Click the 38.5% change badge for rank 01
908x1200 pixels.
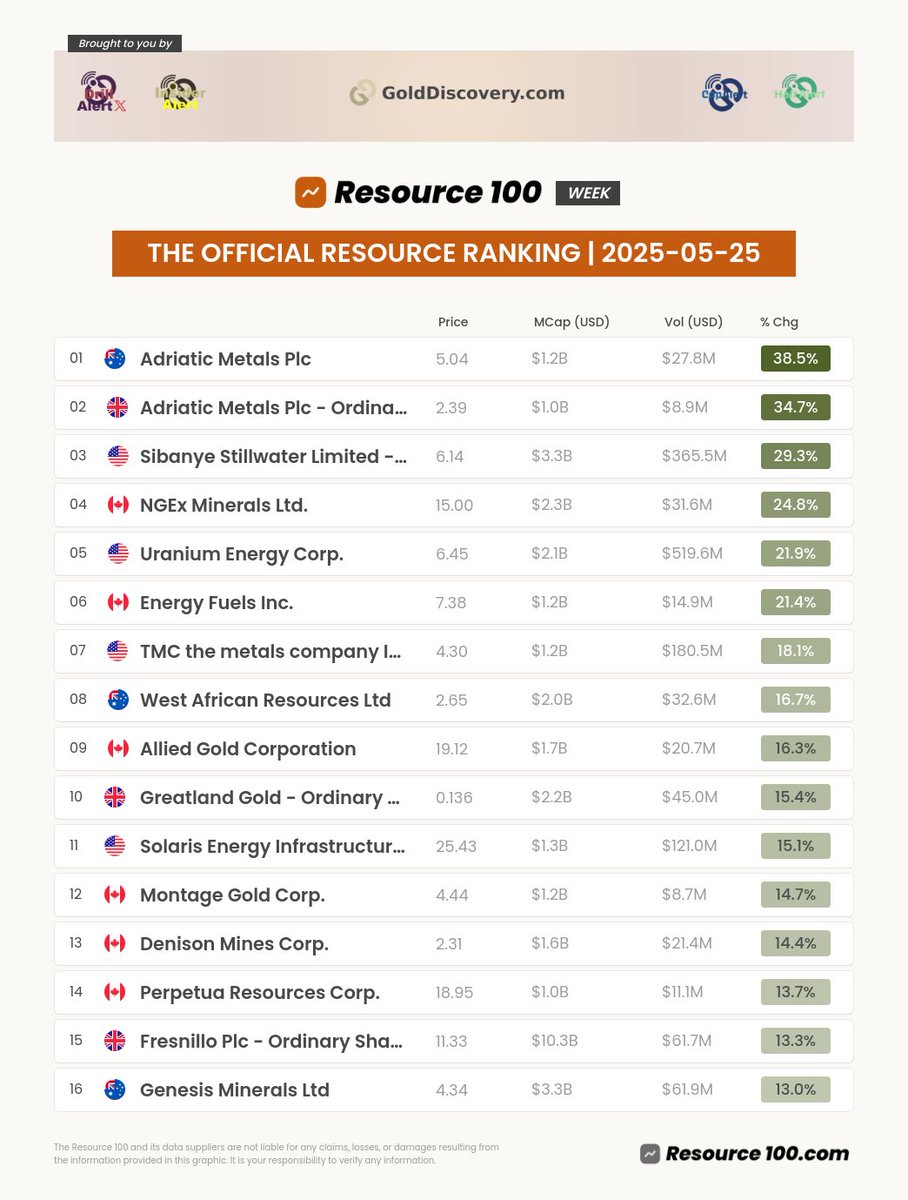pos(796,358)
